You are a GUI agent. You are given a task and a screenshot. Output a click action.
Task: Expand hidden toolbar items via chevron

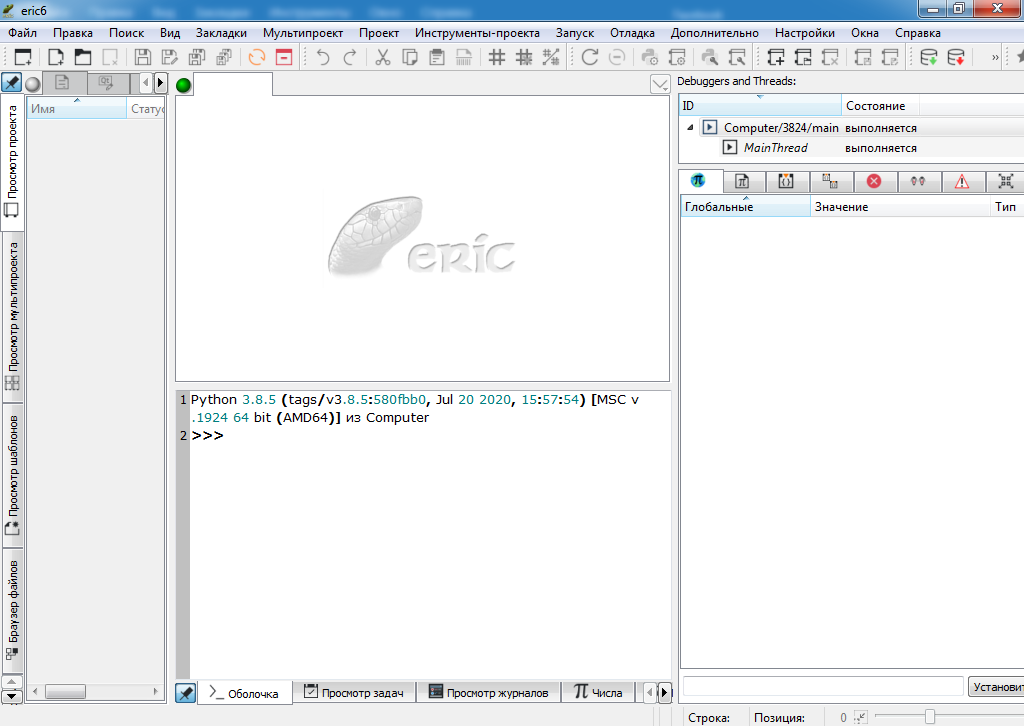click(x=995, y=57)
